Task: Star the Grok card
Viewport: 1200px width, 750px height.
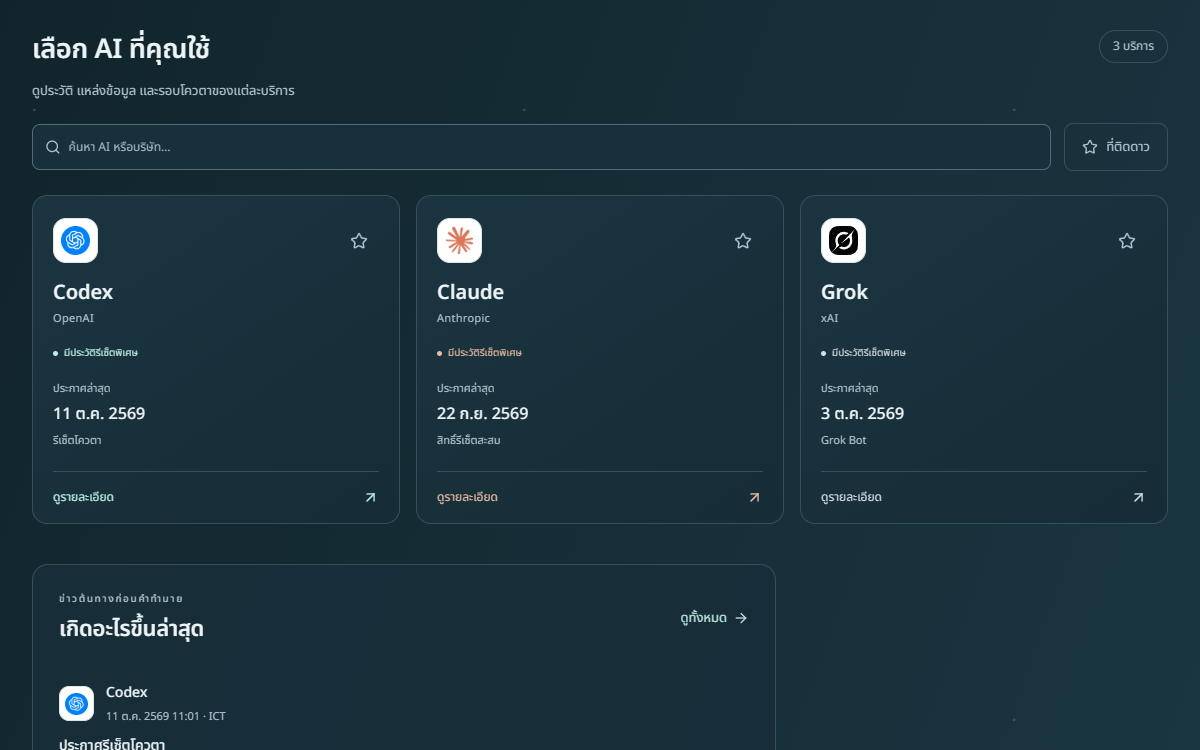Action: coord(1127,241)
